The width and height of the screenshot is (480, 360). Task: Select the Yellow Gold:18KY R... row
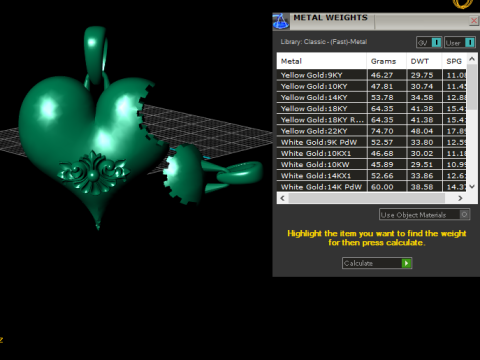click(372, 120)
